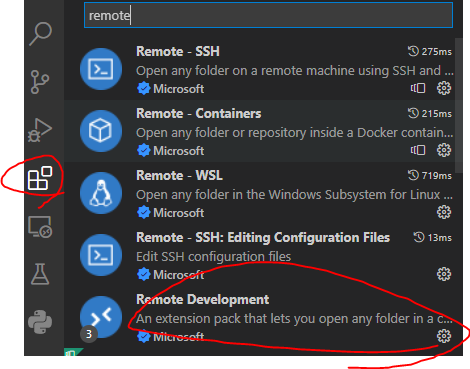
Task: Click 'Edit SSH configuration files' description
Action: point(214,257)
